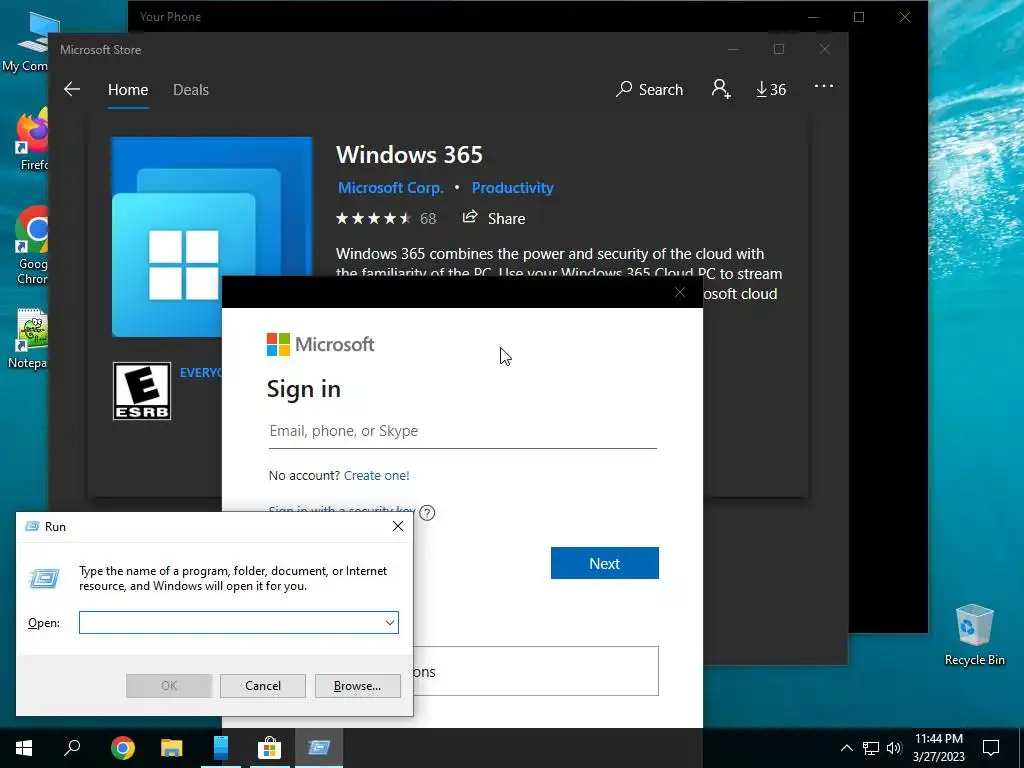The height and width of the screenshot is (768, 1024).
Task: Open Search in Microsoft Store
Action: tap(649, 89)
